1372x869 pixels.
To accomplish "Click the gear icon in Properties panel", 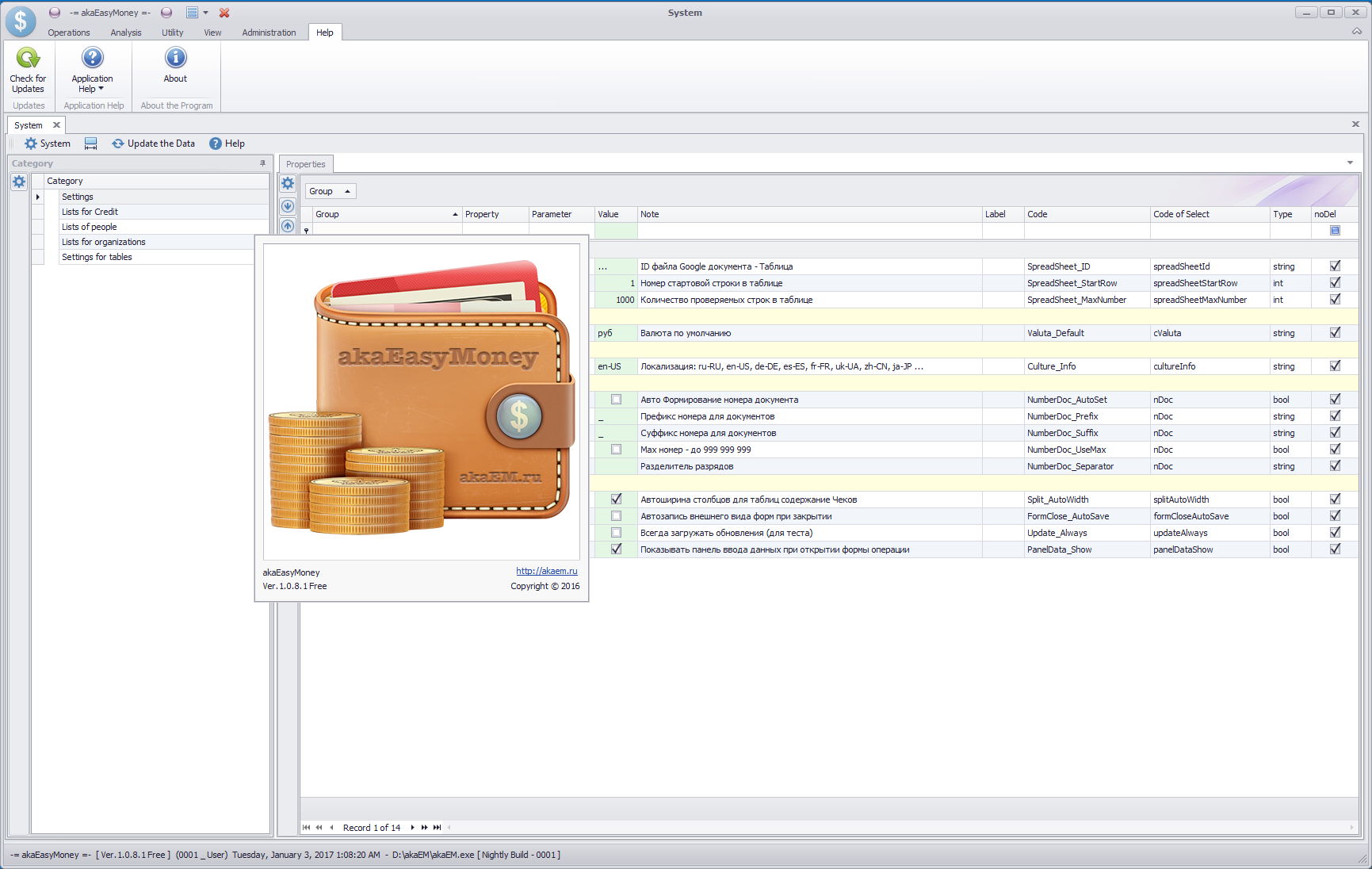I will coord(288,184).
